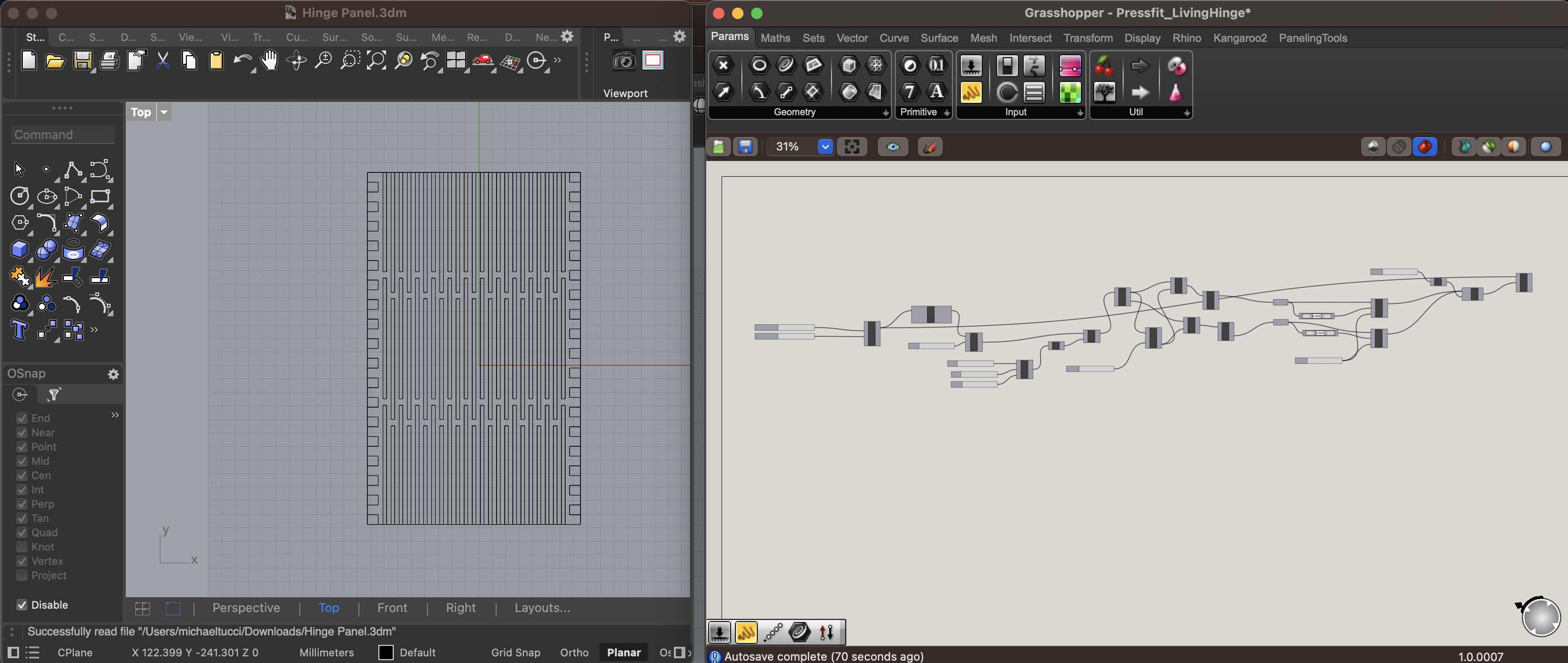Click the Paste clipboard icon
This screenshot has height=663, width=1568.
coord(216,61)
